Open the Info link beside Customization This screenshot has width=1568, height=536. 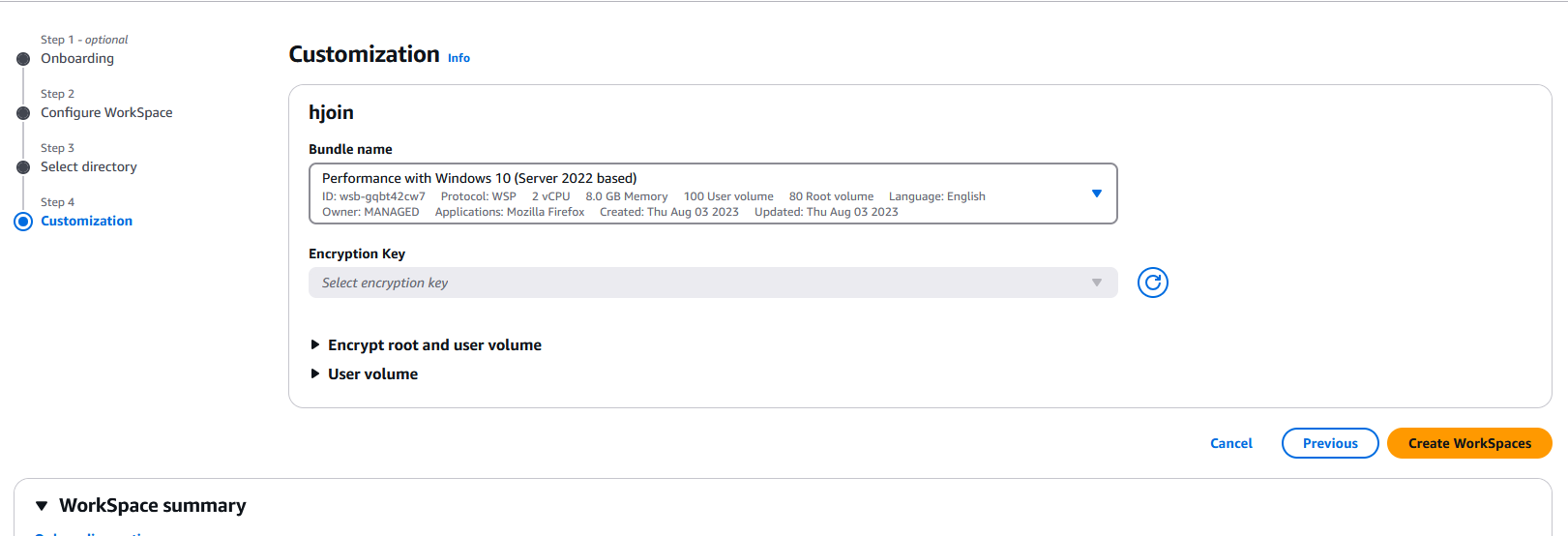(459, 58)
